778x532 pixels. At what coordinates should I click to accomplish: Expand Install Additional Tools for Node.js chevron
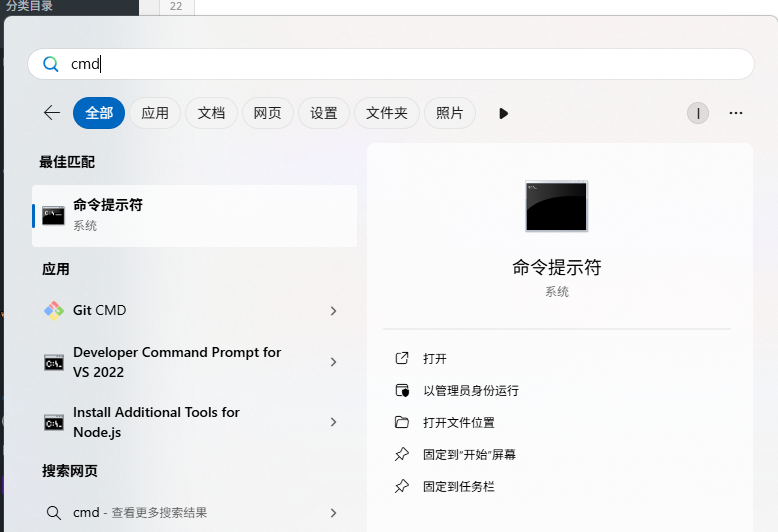(x=333, y=422)
